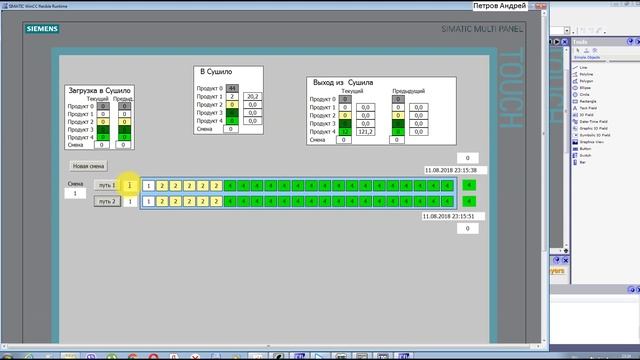Click the Смена input field showing 1
This screenshot has width=640, height=360.
click(x=75, y=193)
